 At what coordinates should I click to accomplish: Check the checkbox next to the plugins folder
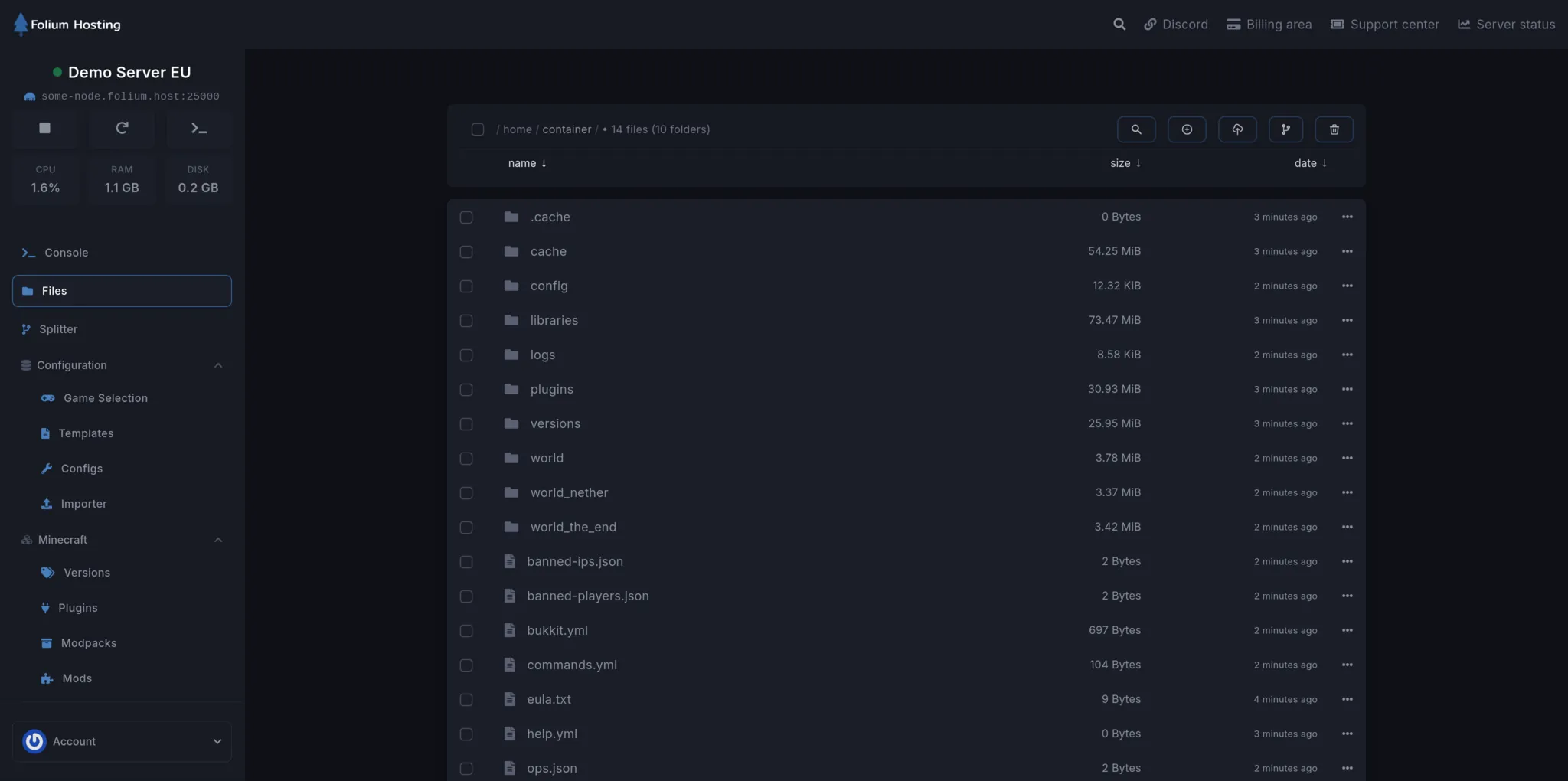[x=467, y=390]
